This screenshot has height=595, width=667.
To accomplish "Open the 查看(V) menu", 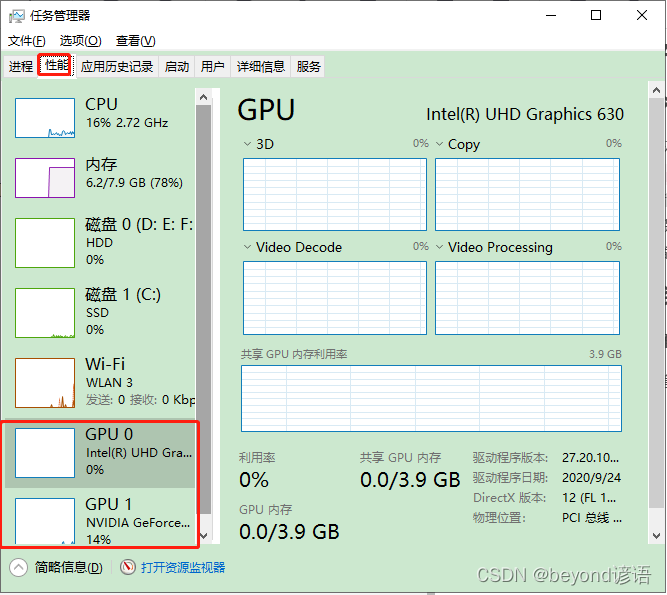I will click(136, 41).
